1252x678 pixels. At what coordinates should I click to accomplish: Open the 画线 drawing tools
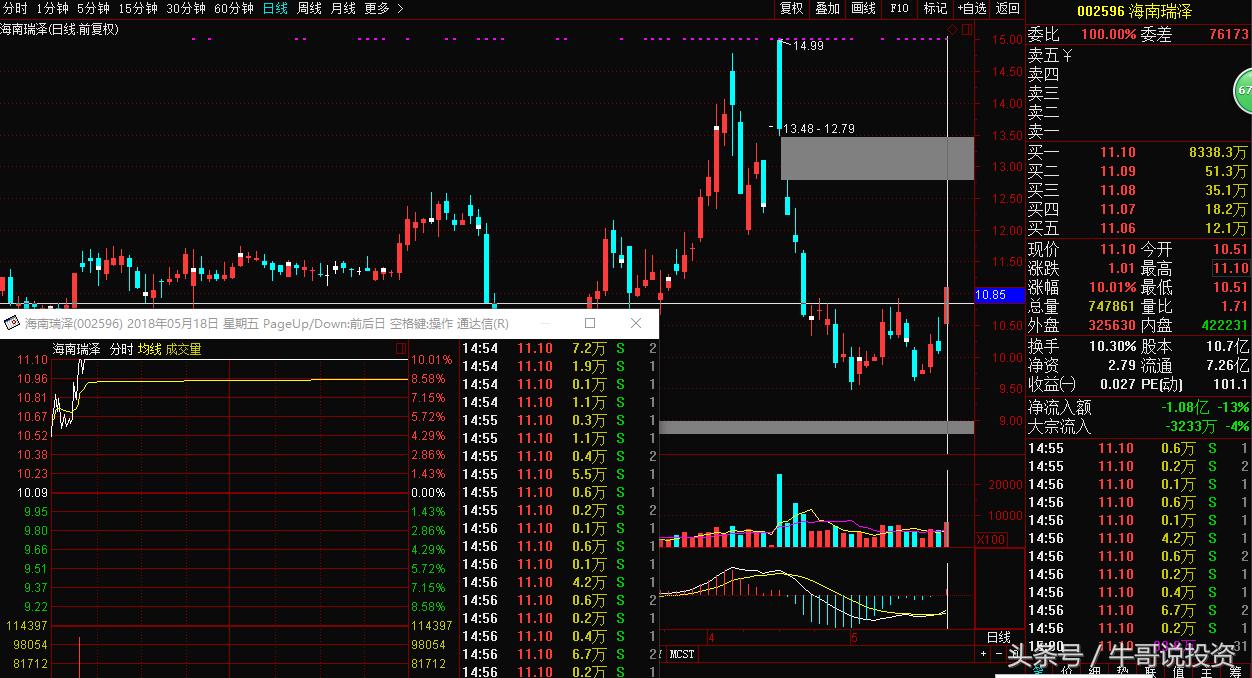863,8
